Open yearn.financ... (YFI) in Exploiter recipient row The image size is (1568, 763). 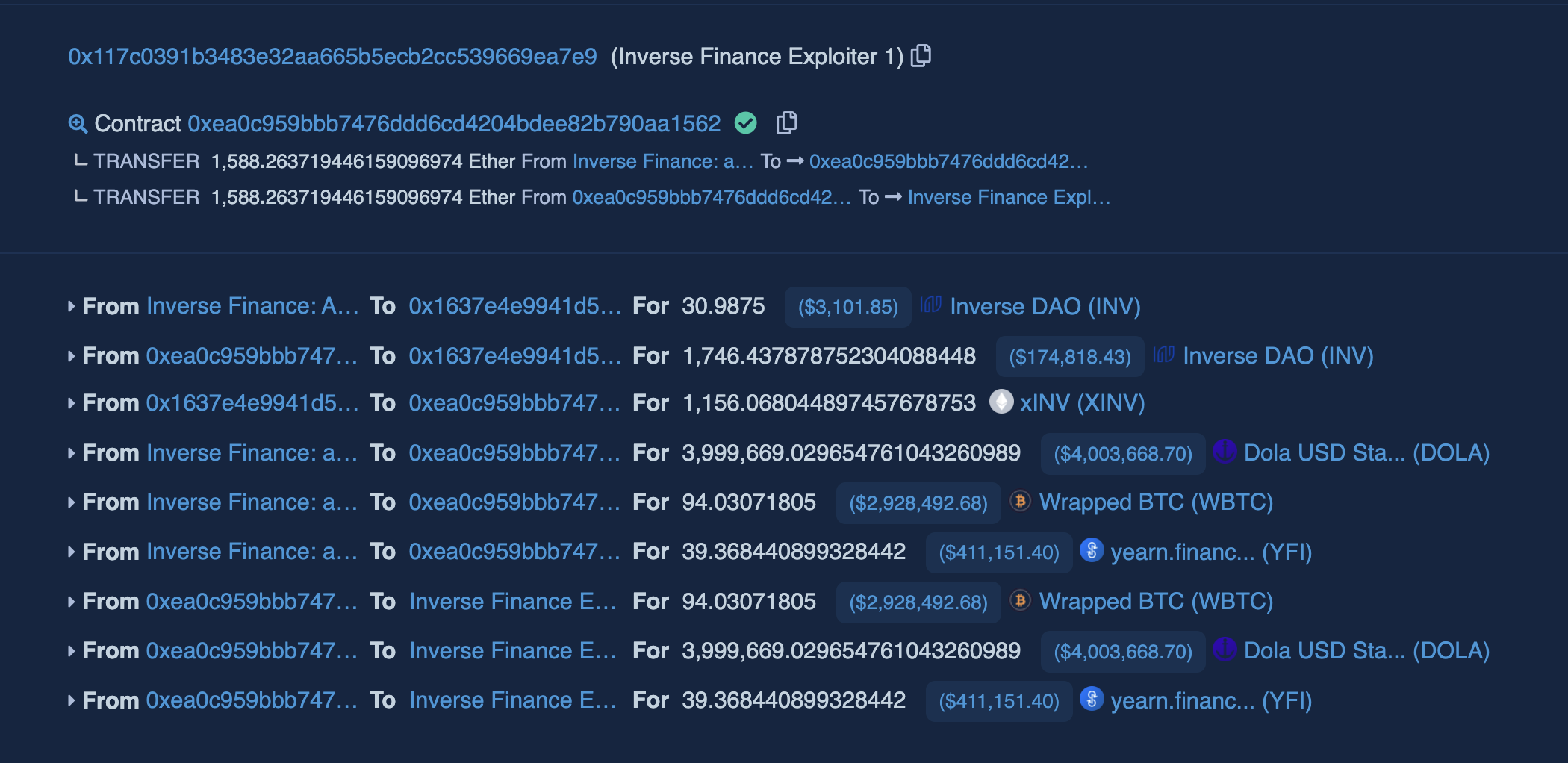point(1211,700)
